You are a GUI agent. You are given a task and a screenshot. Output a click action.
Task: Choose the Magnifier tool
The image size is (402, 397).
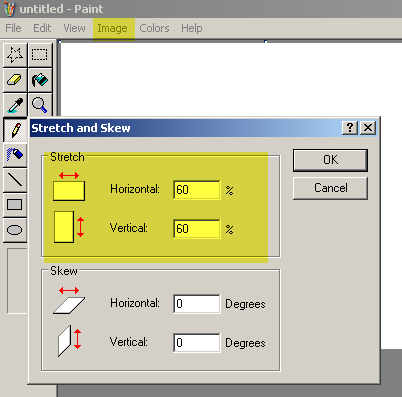coord(40,105)
